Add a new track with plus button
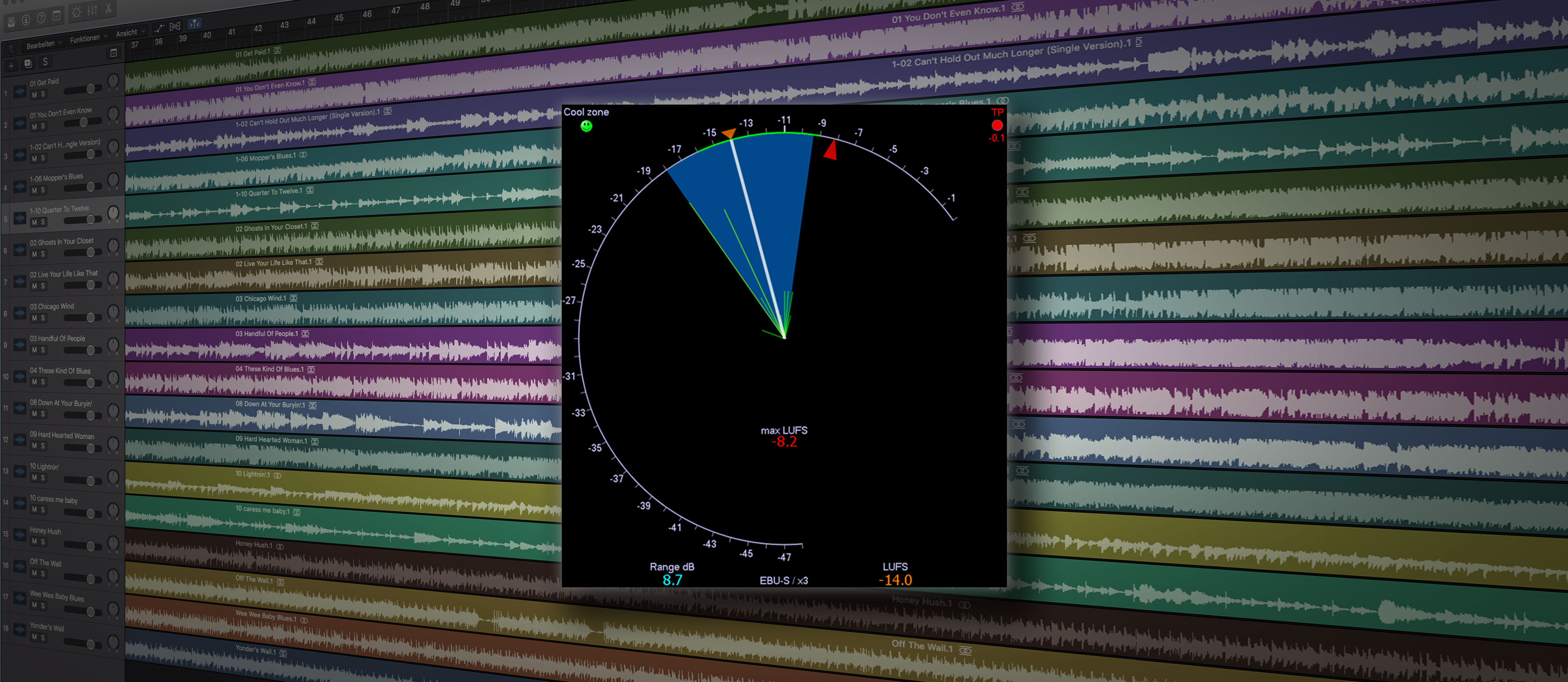The width and height of the screenshot is (1568, 682). click(11, 65)
